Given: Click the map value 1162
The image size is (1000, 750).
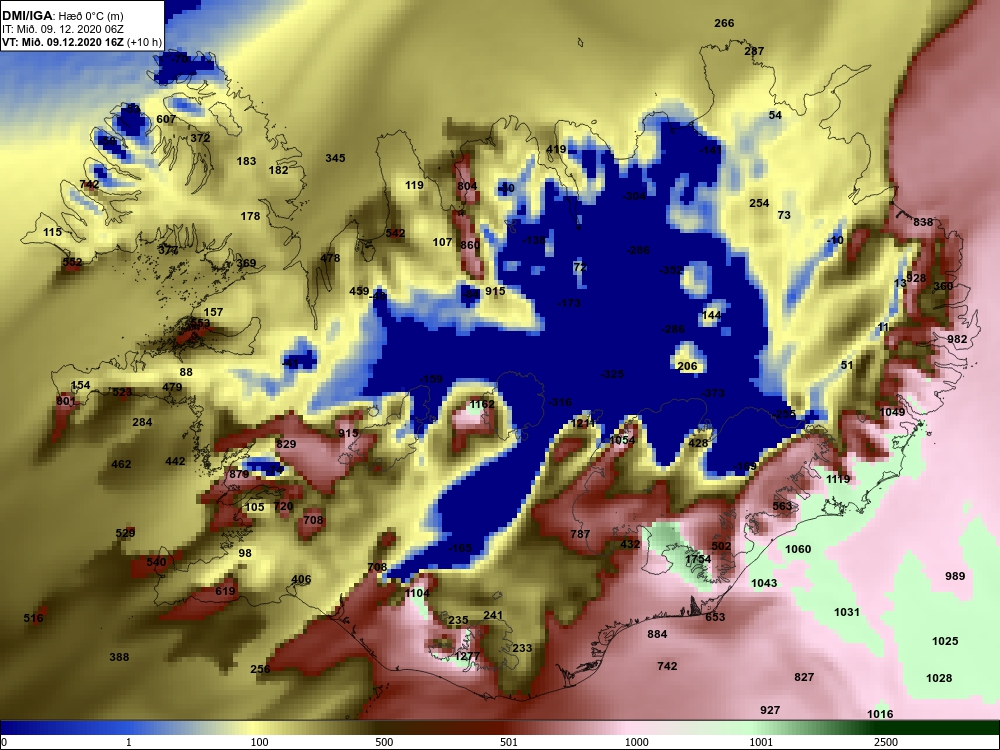Looking at the screenshot, I should tap(482, 404).
